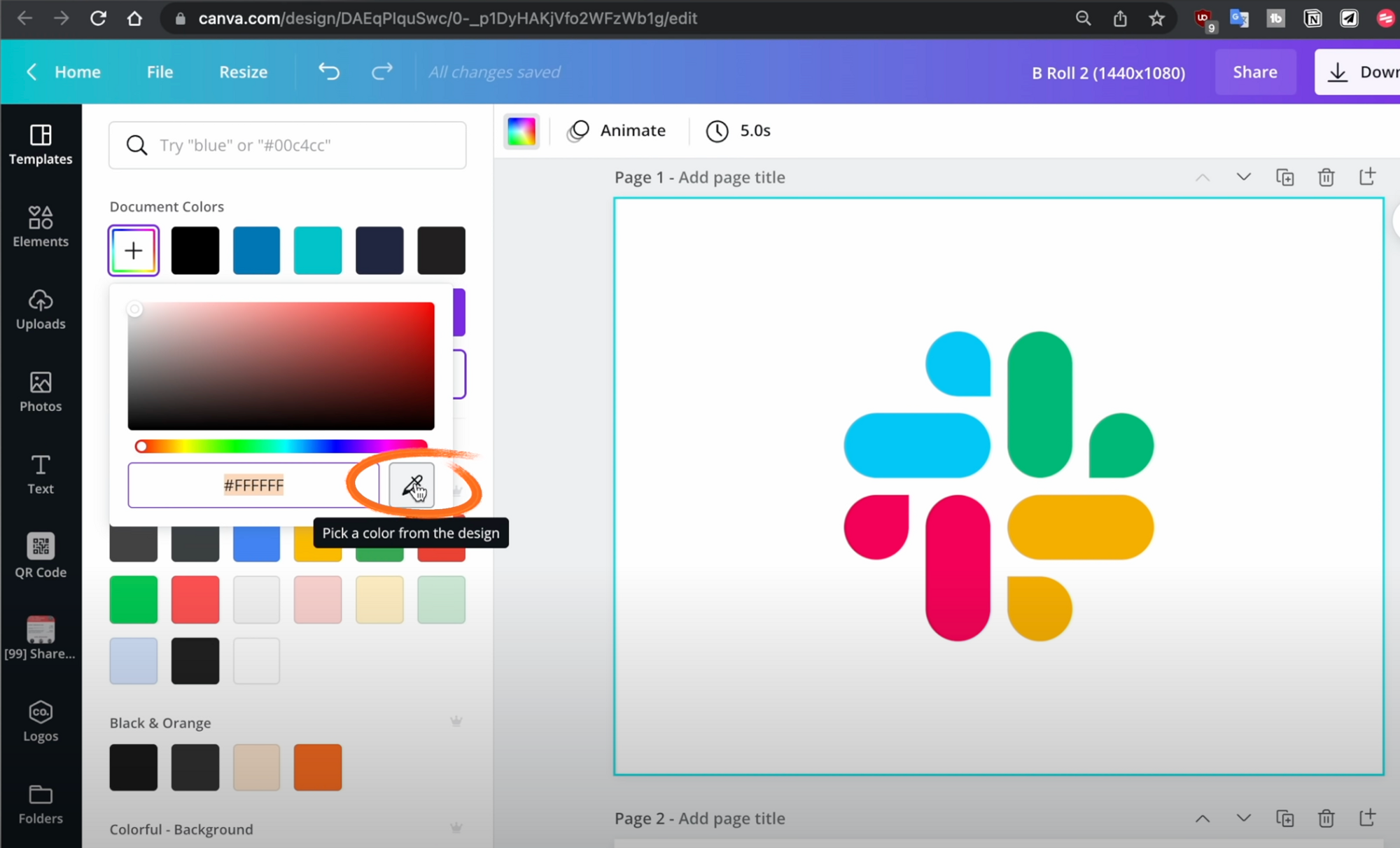Move Page 1 down with chevron
The width and height of the screenshot is (1400, 848).
(x=1243, y=176)
